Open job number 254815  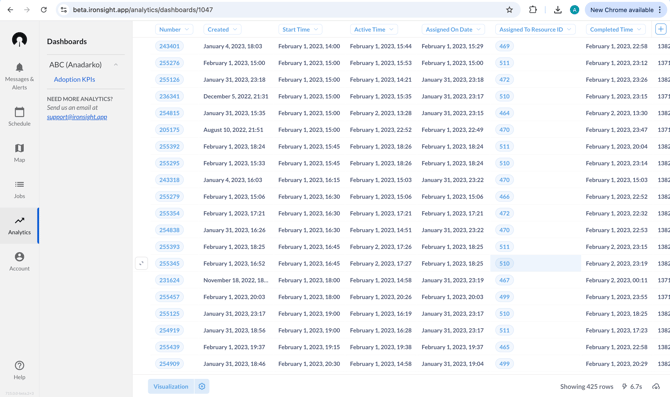[169, 113]
